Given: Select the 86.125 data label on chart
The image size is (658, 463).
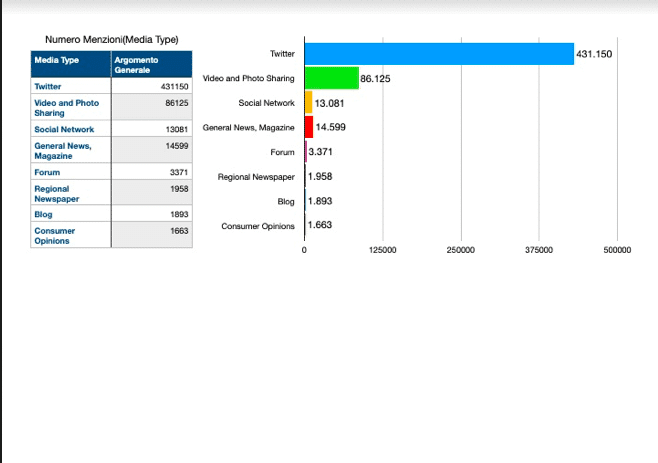Looking at the screenshot, I should (375, 78).
